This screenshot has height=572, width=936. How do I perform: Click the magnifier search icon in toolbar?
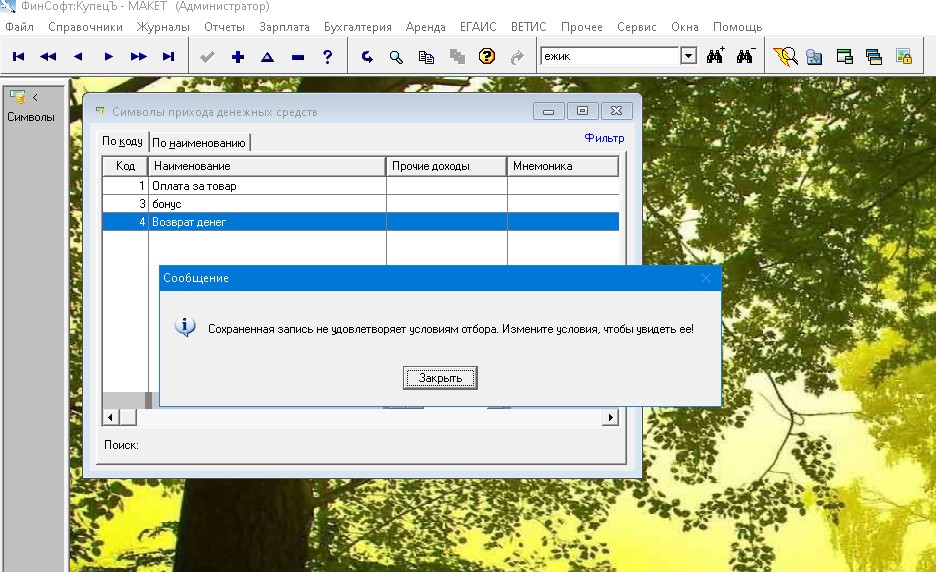[x=396, y=57]
